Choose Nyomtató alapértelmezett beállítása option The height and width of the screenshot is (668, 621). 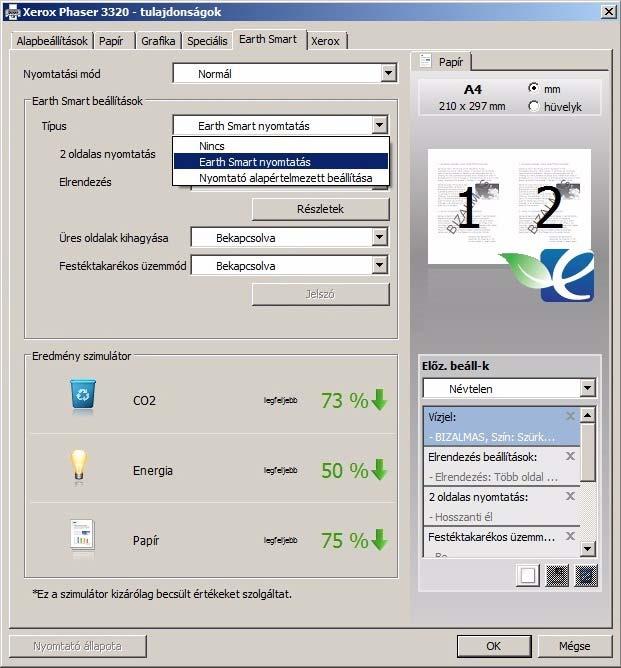281,178
